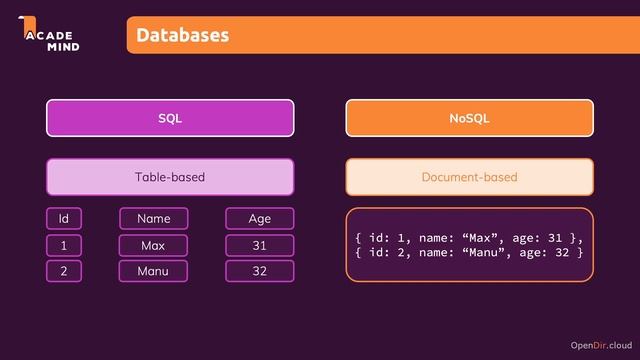Click the Academind logo
The height and width of the screenshot is (360, 640).
coord(49,34)
